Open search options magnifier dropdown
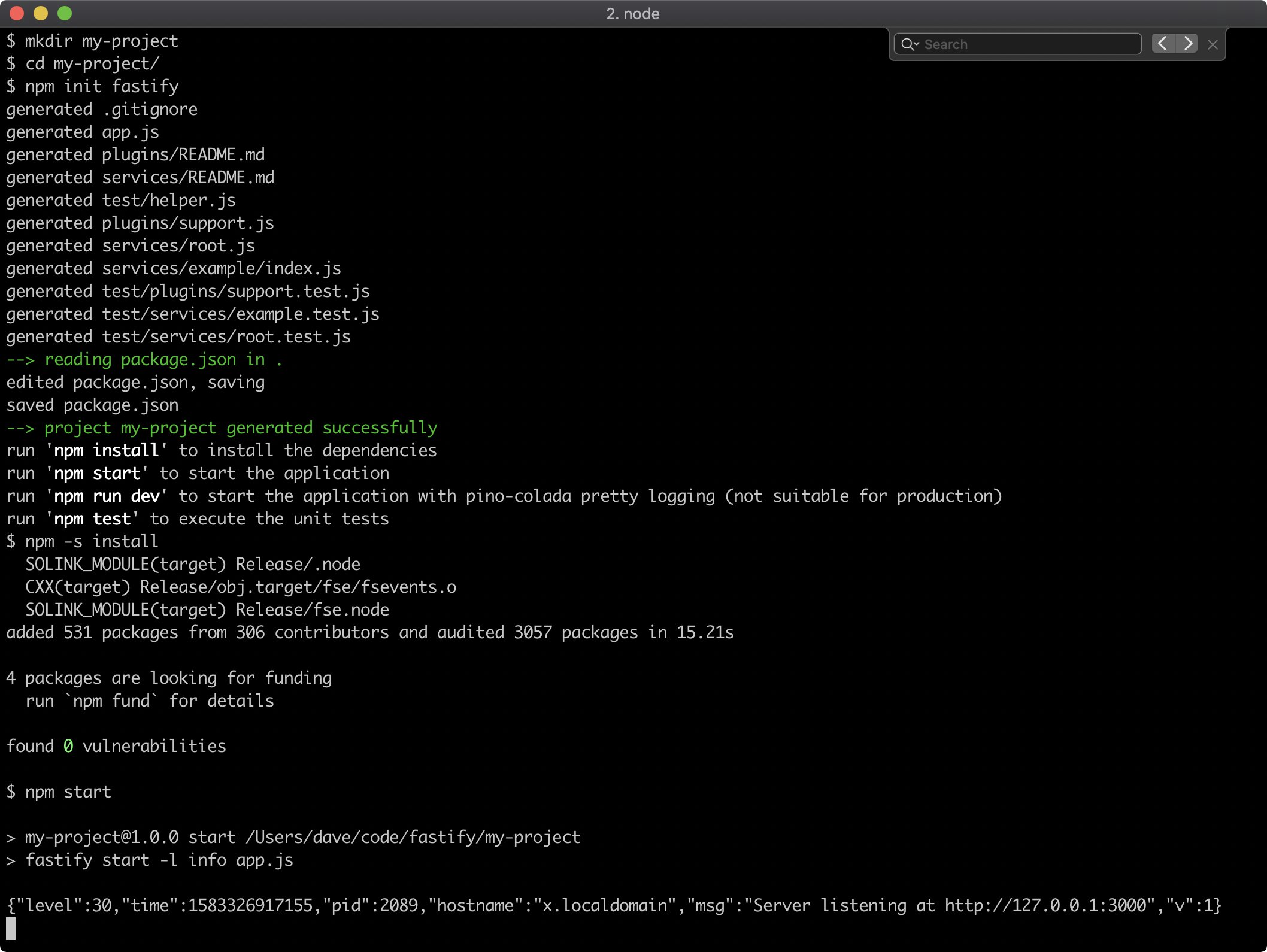This screenshot has height=952, width=1267. point(910,44)
